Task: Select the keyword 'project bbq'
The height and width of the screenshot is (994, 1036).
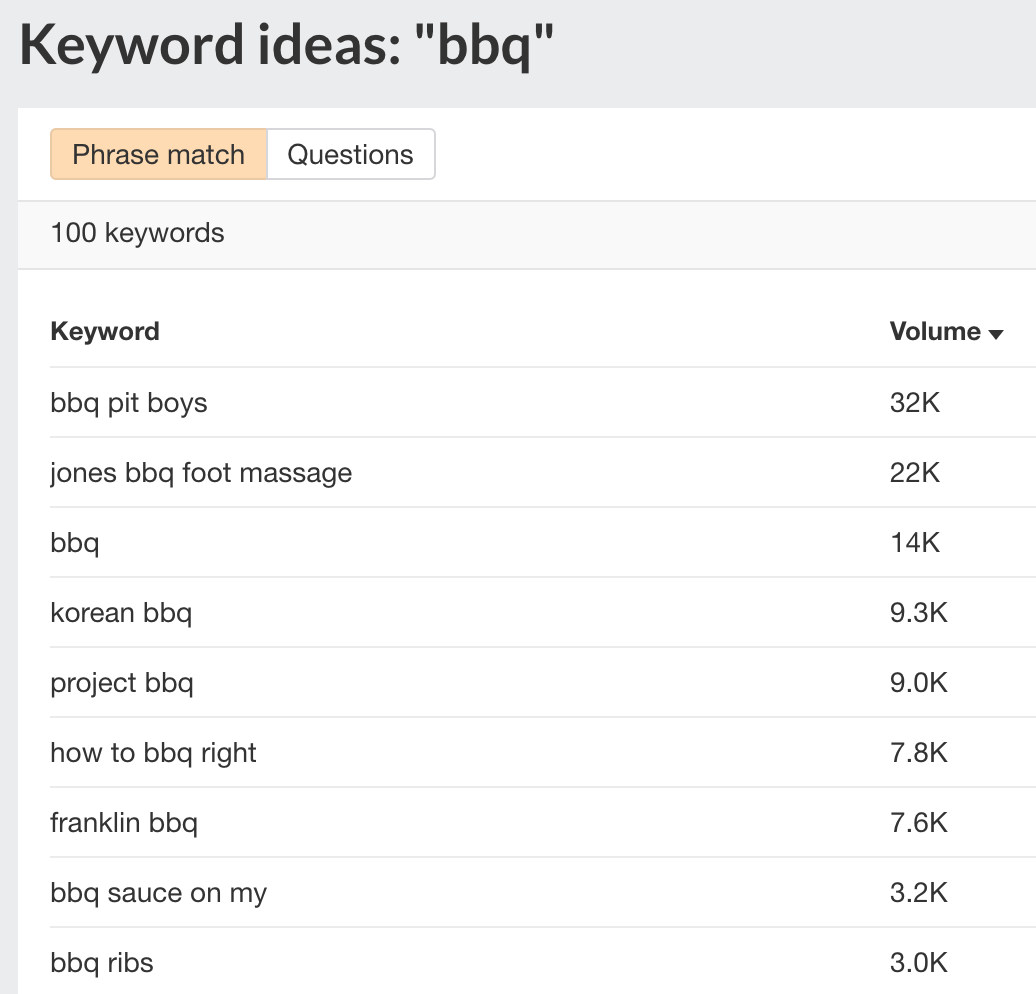Action: point(121,683)
